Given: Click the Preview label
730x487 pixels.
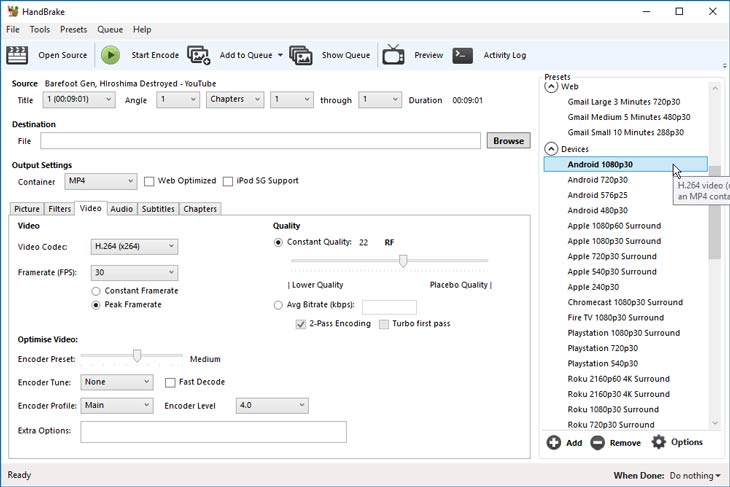Looking at the screenshot, I should (x=429, y=55).
